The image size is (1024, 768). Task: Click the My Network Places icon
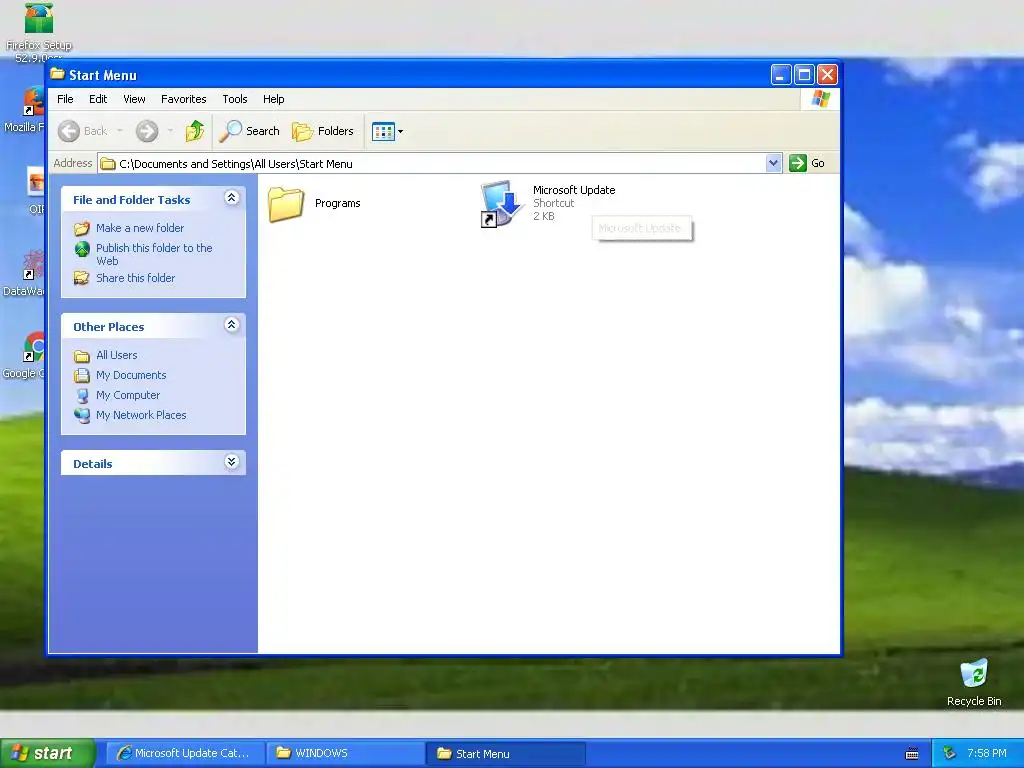82,415
